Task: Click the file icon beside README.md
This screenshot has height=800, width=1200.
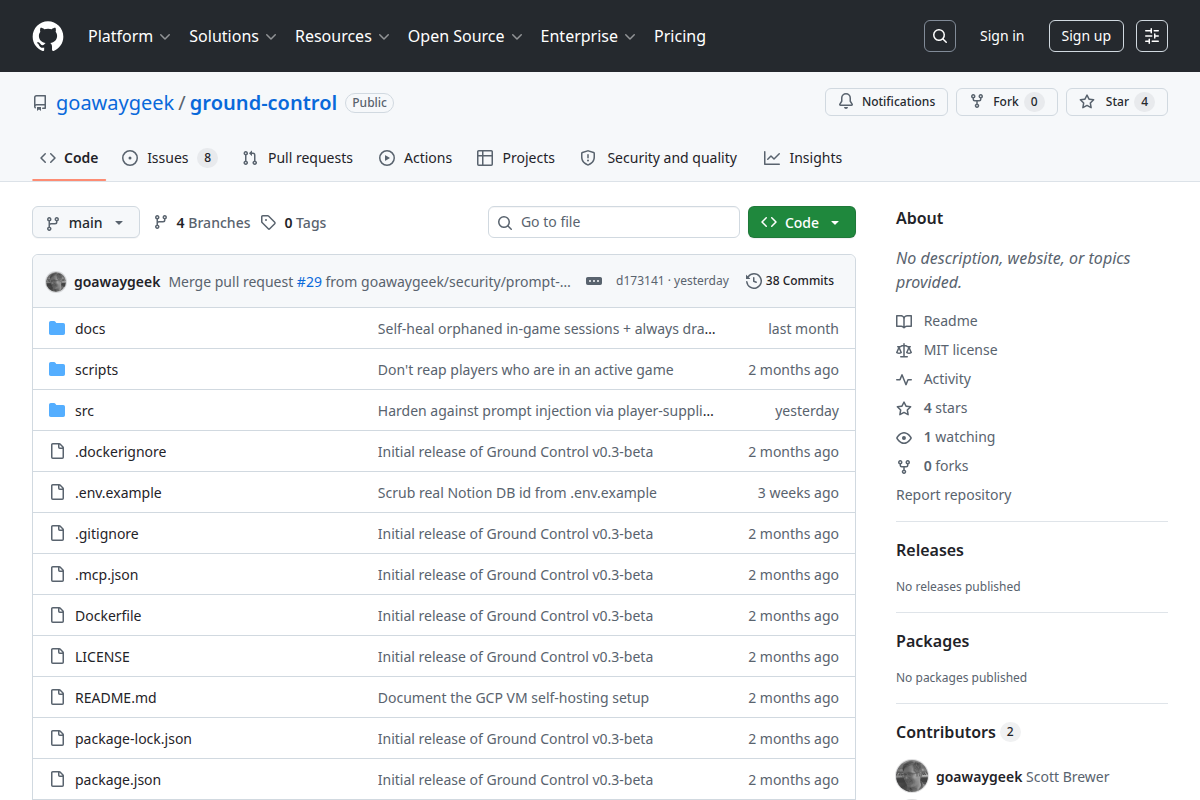Action: point(57,698)
